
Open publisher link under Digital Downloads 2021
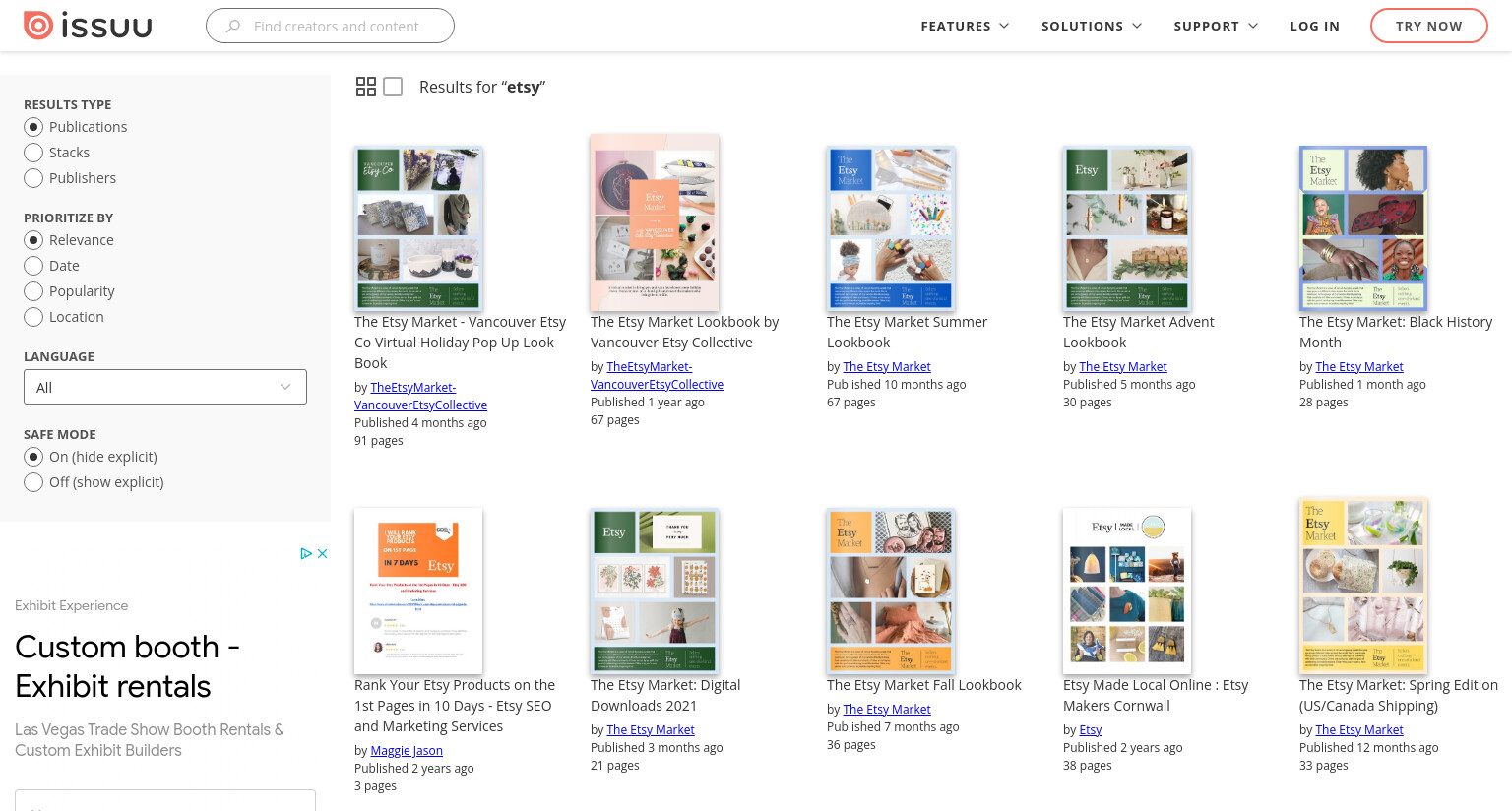[651, 730]
